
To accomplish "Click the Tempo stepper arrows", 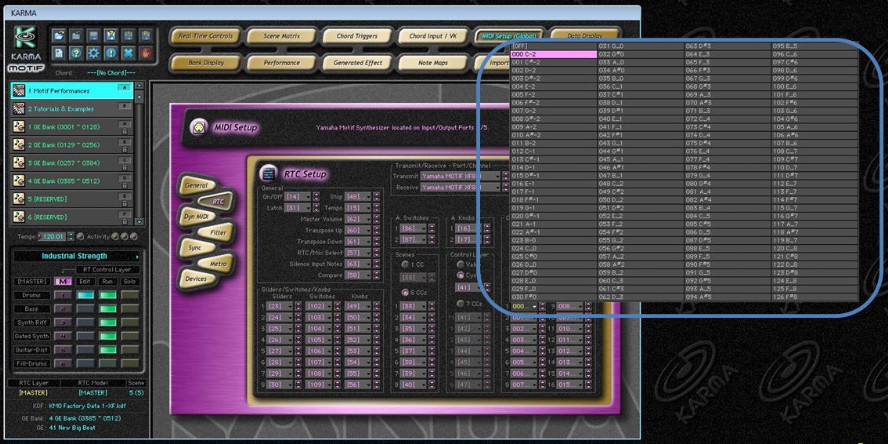I will 71,236.
